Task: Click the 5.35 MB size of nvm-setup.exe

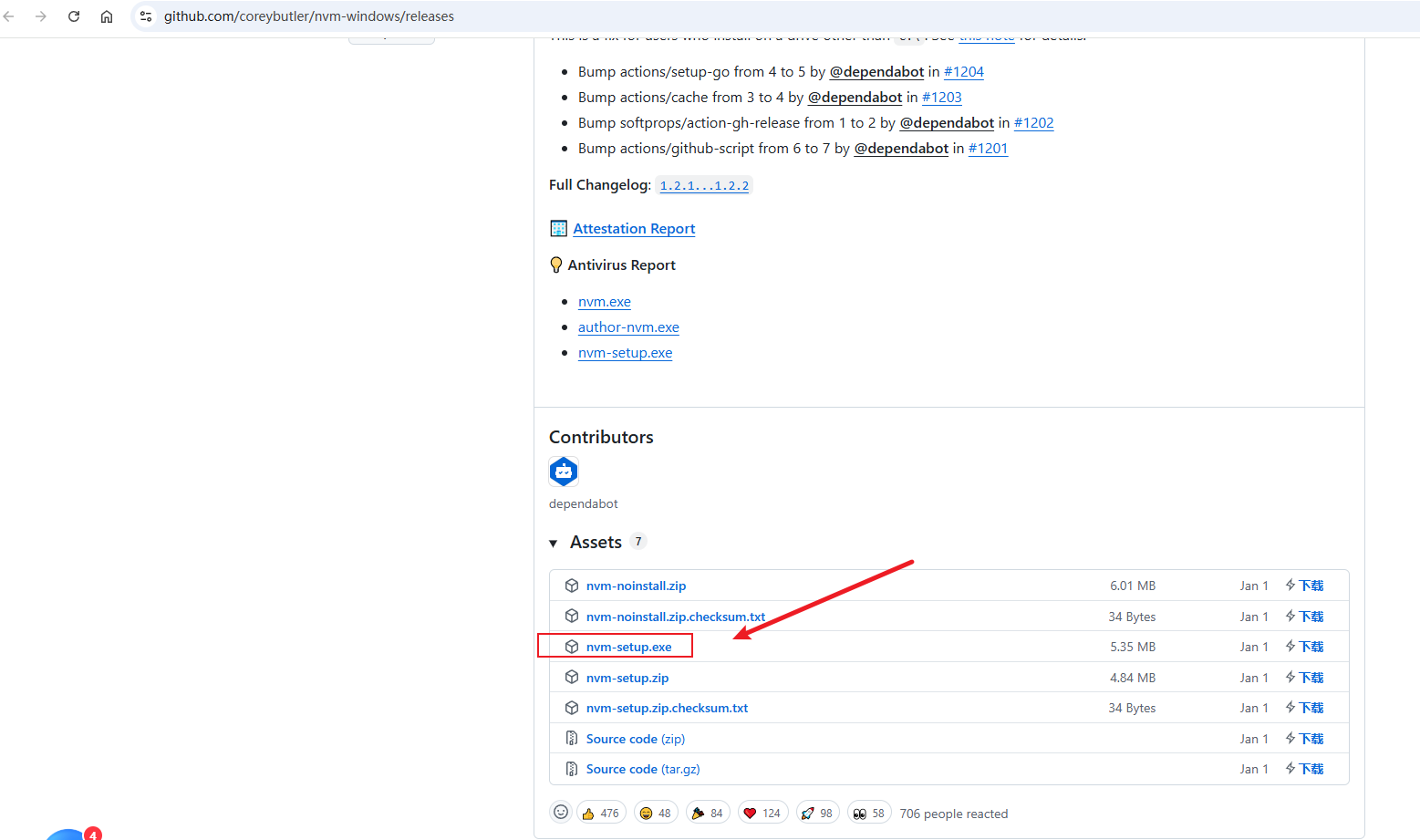Action: point(1133,647)
